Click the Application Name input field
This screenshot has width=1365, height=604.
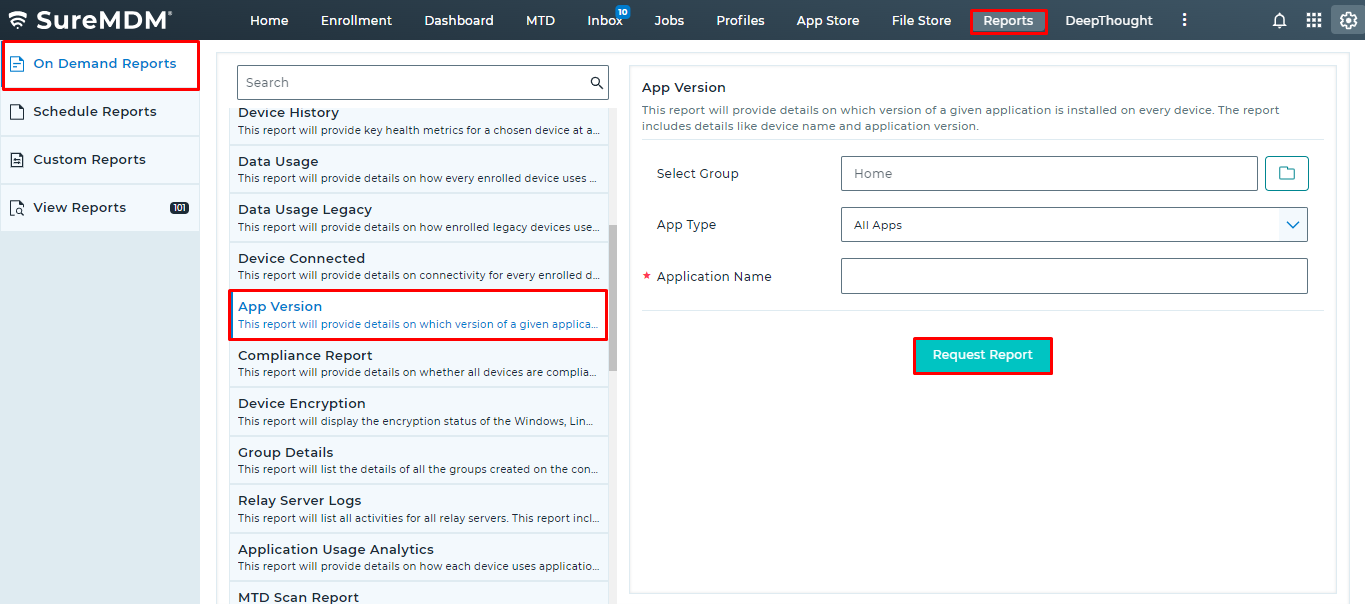[1073, 275]
